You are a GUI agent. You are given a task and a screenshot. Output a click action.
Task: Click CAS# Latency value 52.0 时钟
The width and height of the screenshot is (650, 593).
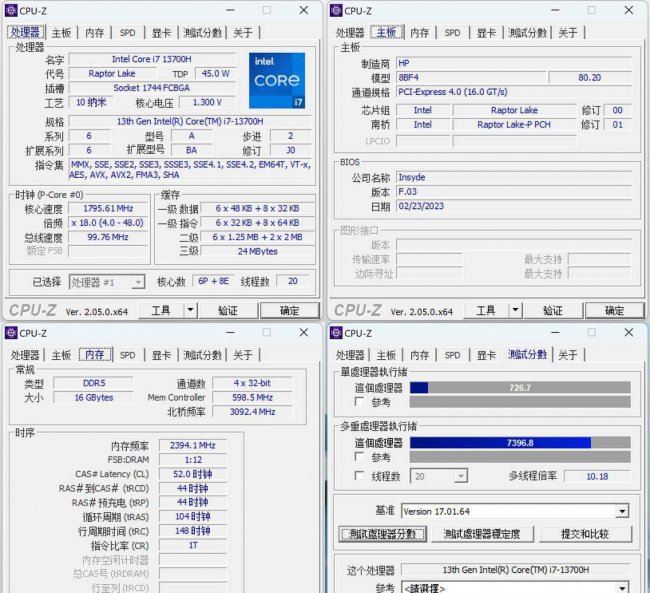point(193,474)
